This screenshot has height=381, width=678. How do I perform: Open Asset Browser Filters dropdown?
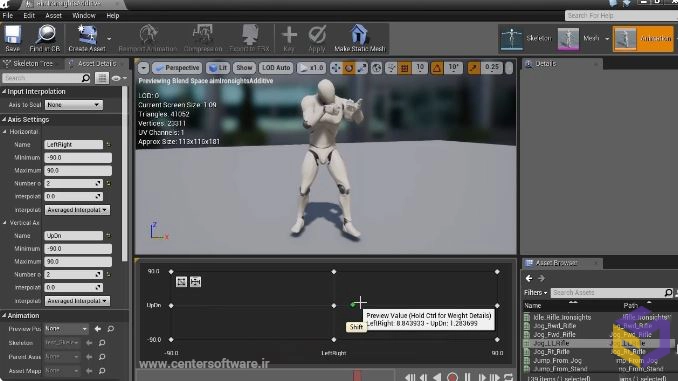click(x=535, y=293)
